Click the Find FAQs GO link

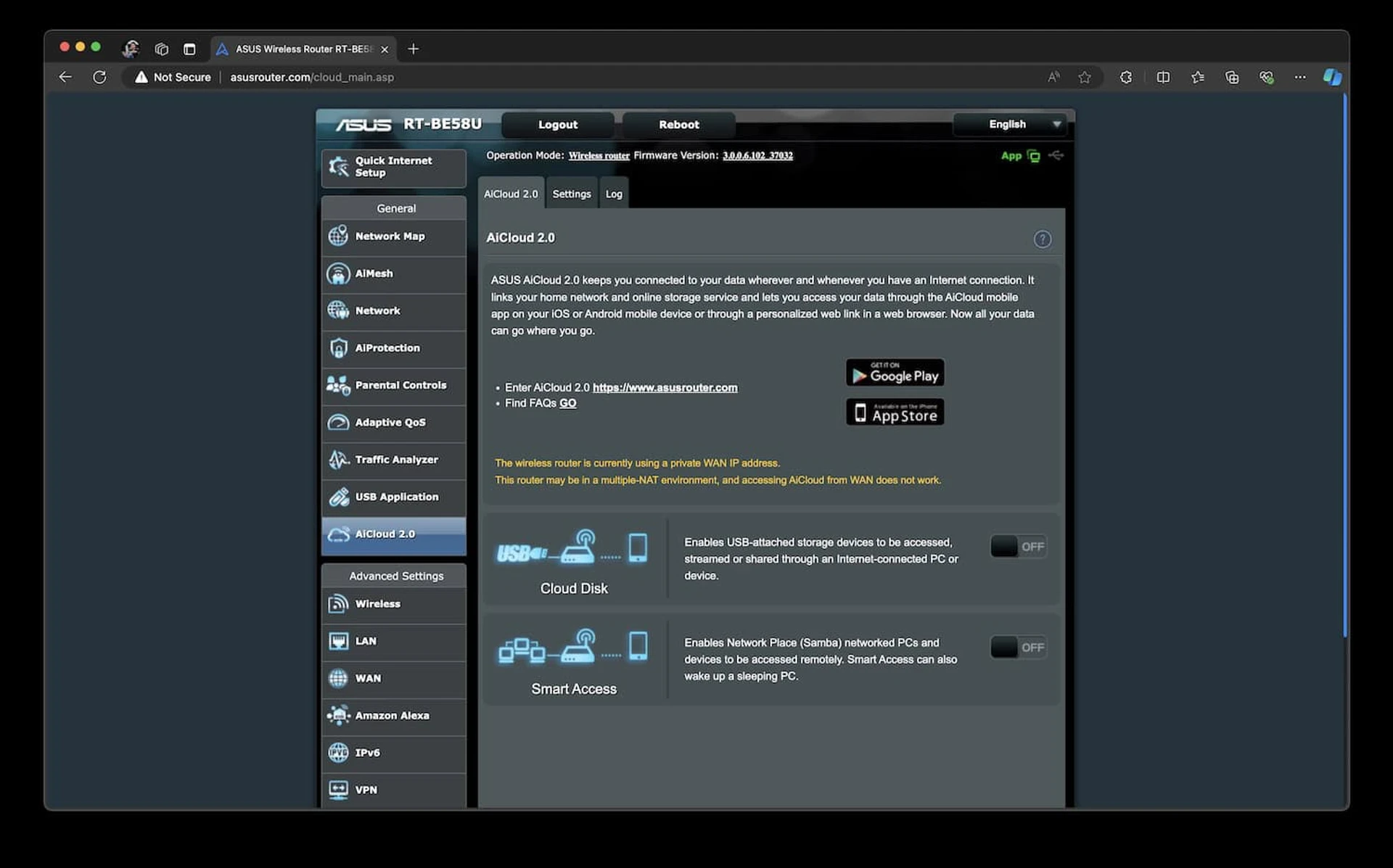[x=568, y=403]
